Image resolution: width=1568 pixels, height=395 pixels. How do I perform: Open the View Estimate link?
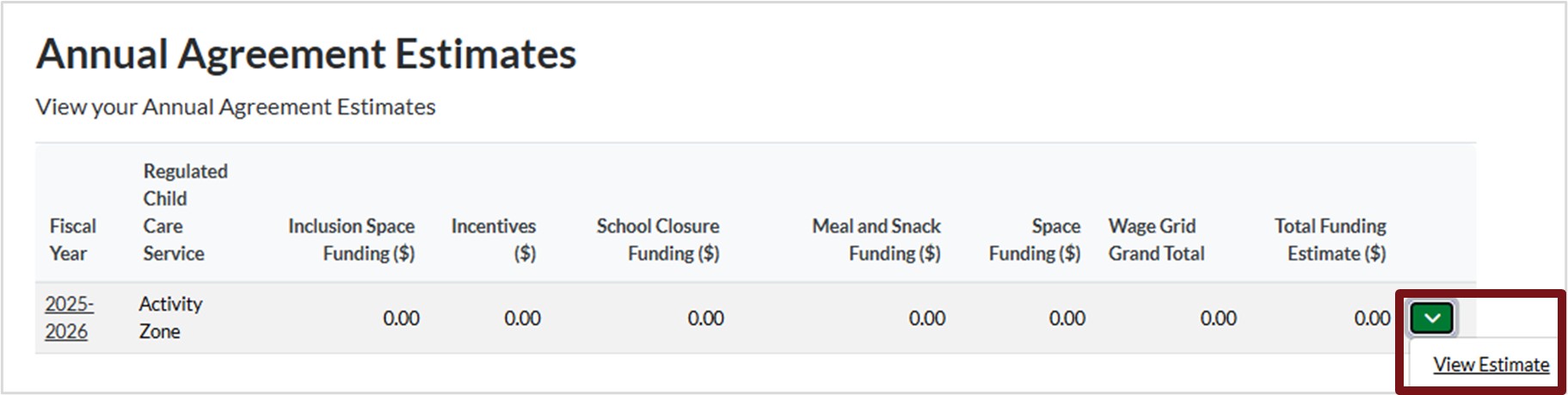(1491, 365)
